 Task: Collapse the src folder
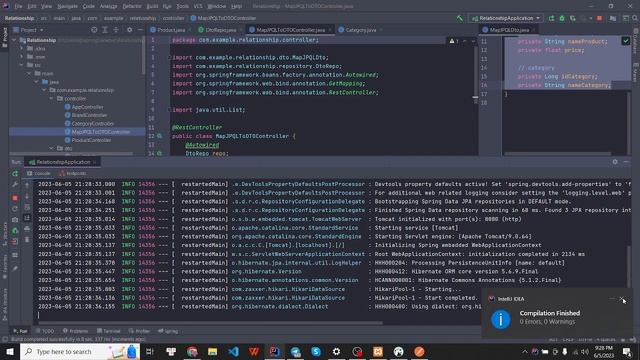tap(22, 65)
